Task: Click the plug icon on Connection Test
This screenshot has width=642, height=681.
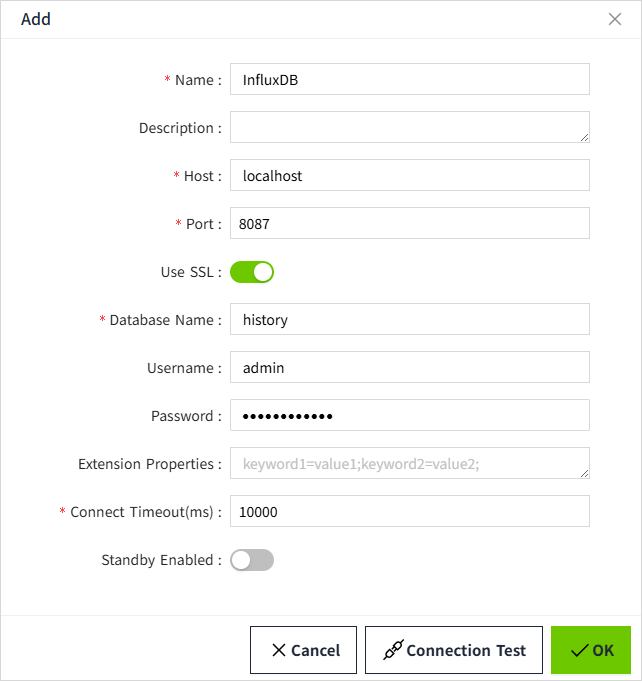Action: (393, 651)
